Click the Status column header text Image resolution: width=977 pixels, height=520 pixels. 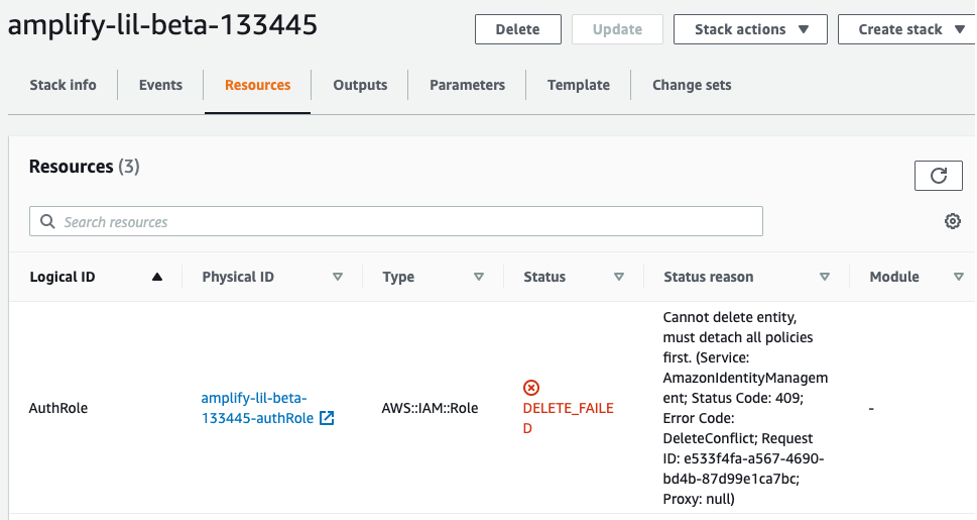tap(545, 277)
